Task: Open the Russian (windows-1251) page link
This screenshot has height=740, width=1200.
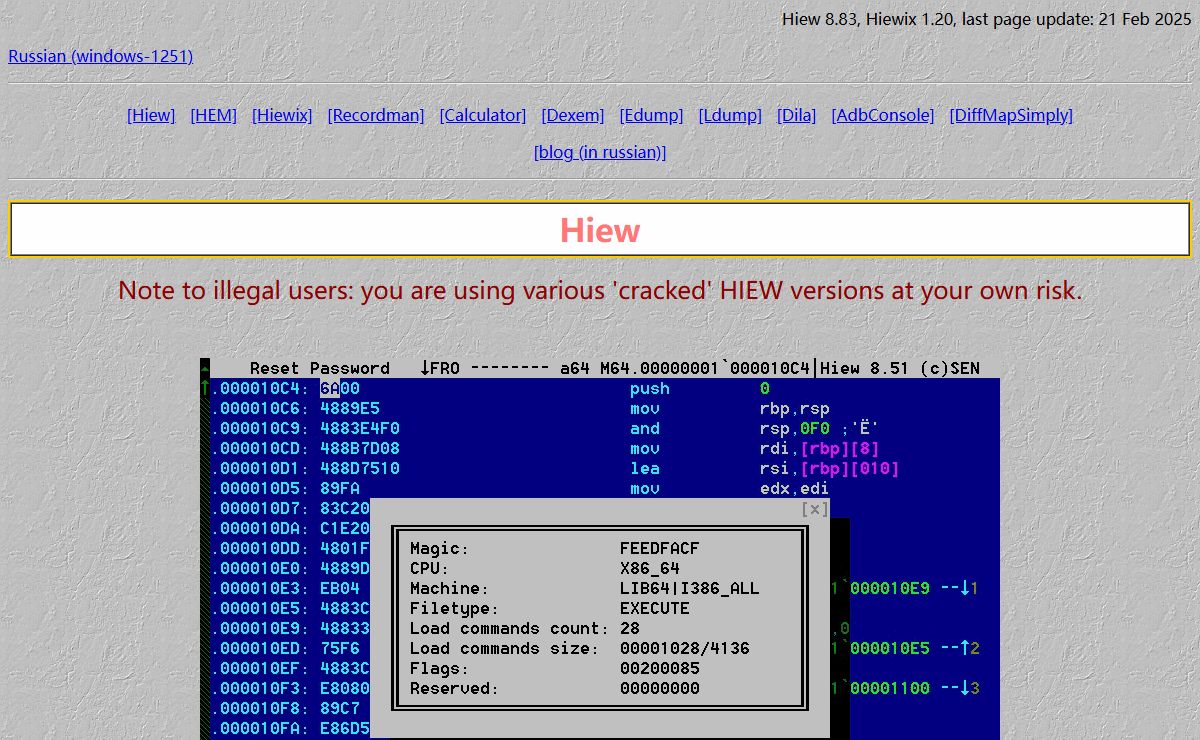Action: [x=100, y=56]
